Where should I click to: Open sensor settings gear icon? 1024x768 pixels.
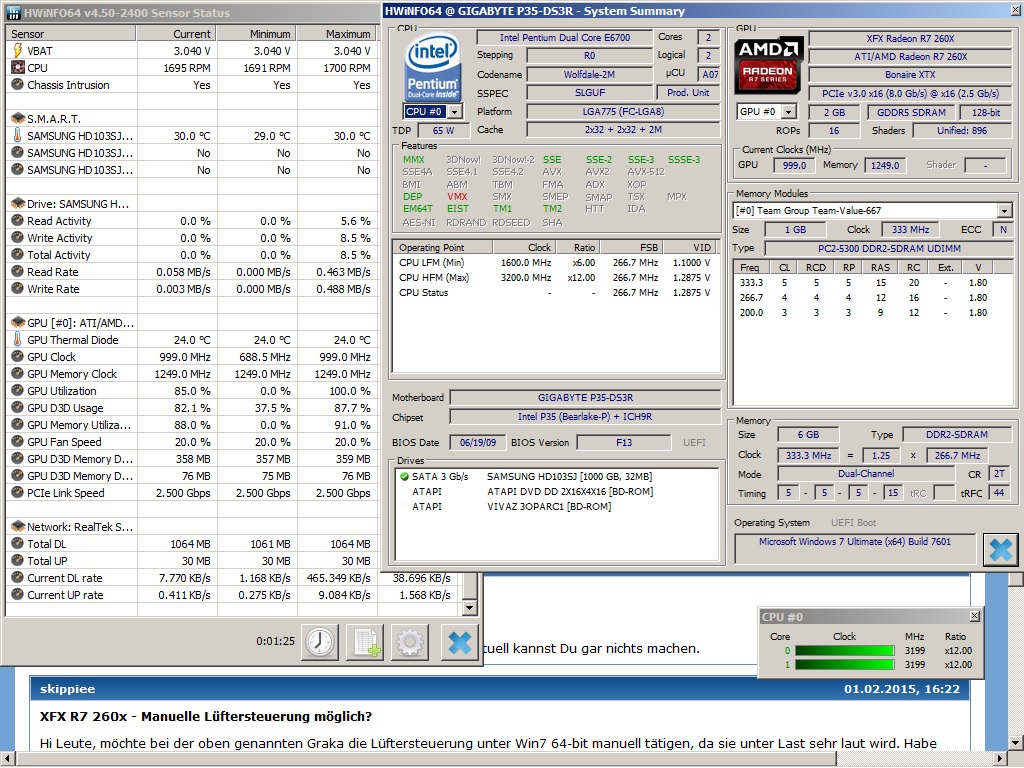click(410, 642)
